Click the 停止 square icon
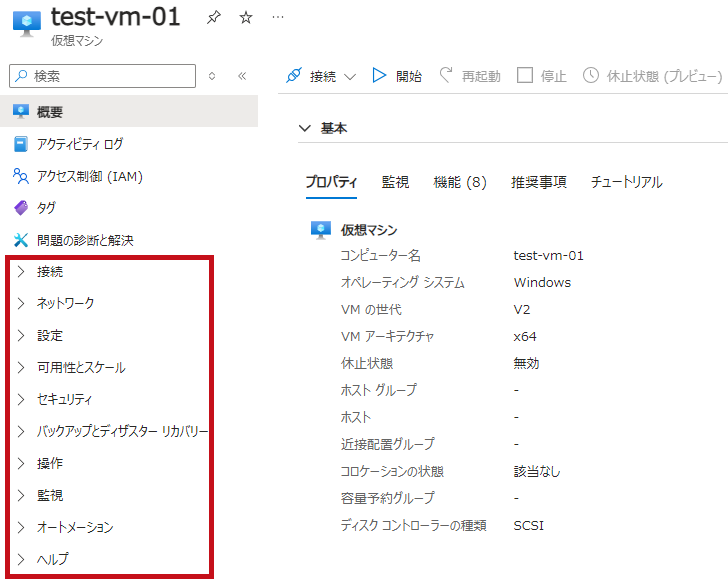 525,75
